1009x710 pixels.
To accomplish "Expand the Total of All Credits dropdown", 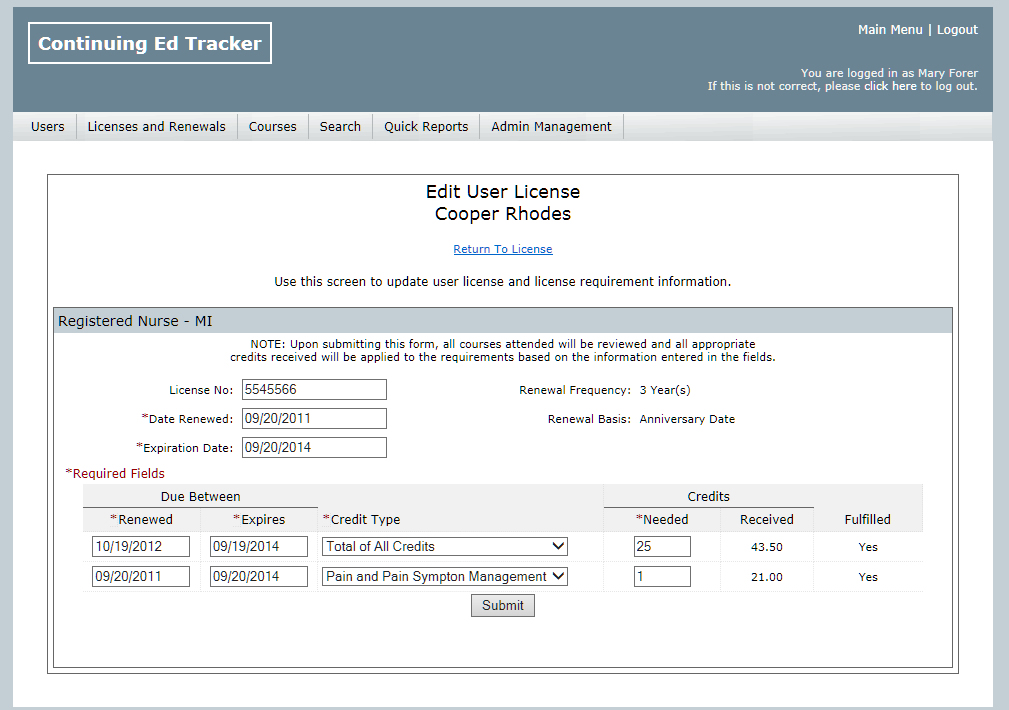I will tap(445, 547).
